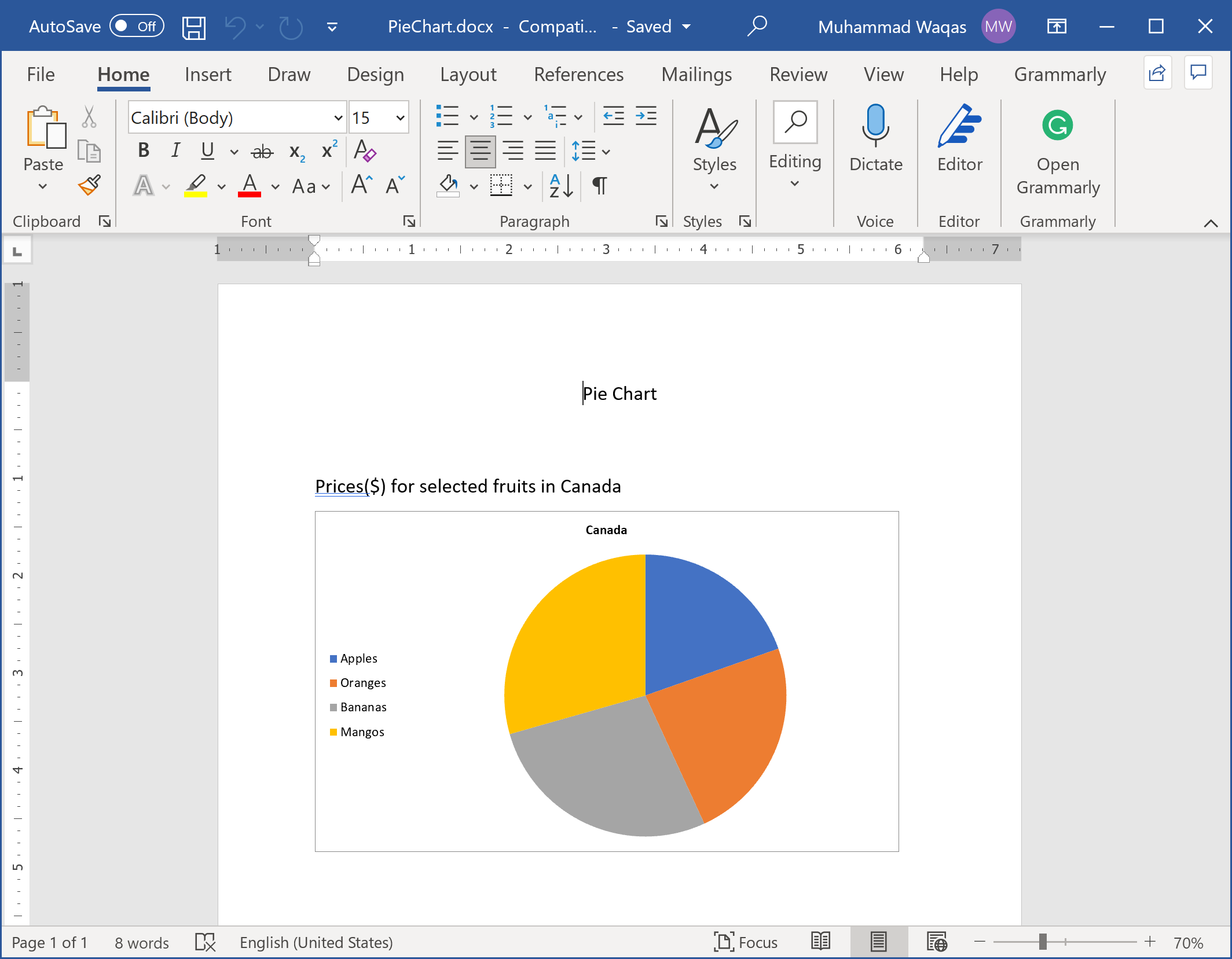Image resolution: width=1232 pixels, height=959 pixels.
Task: Toggle the AutoSave switch
Action: point(137,27)
